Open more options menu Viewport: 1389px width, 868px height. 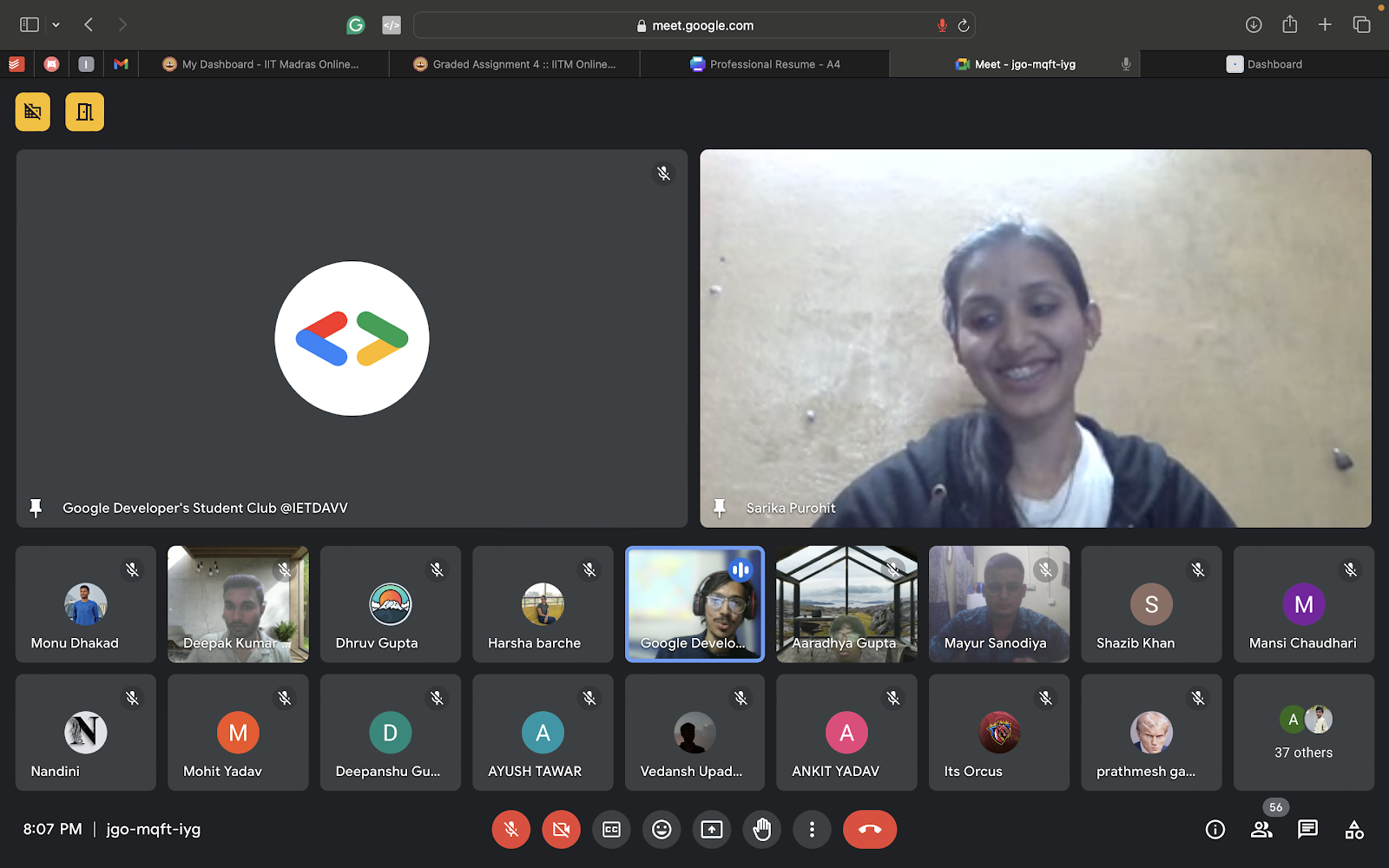[812, 830]
